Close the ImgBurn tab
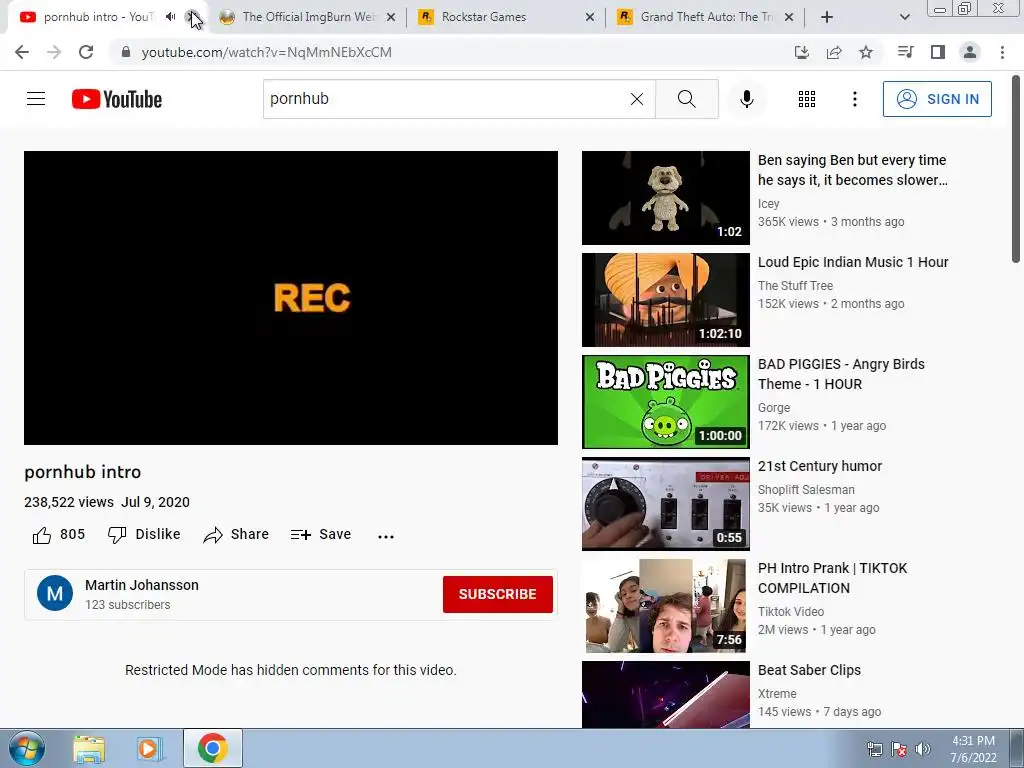The image size is (1024, 768). pyautogui.click(x=391, y=17)
